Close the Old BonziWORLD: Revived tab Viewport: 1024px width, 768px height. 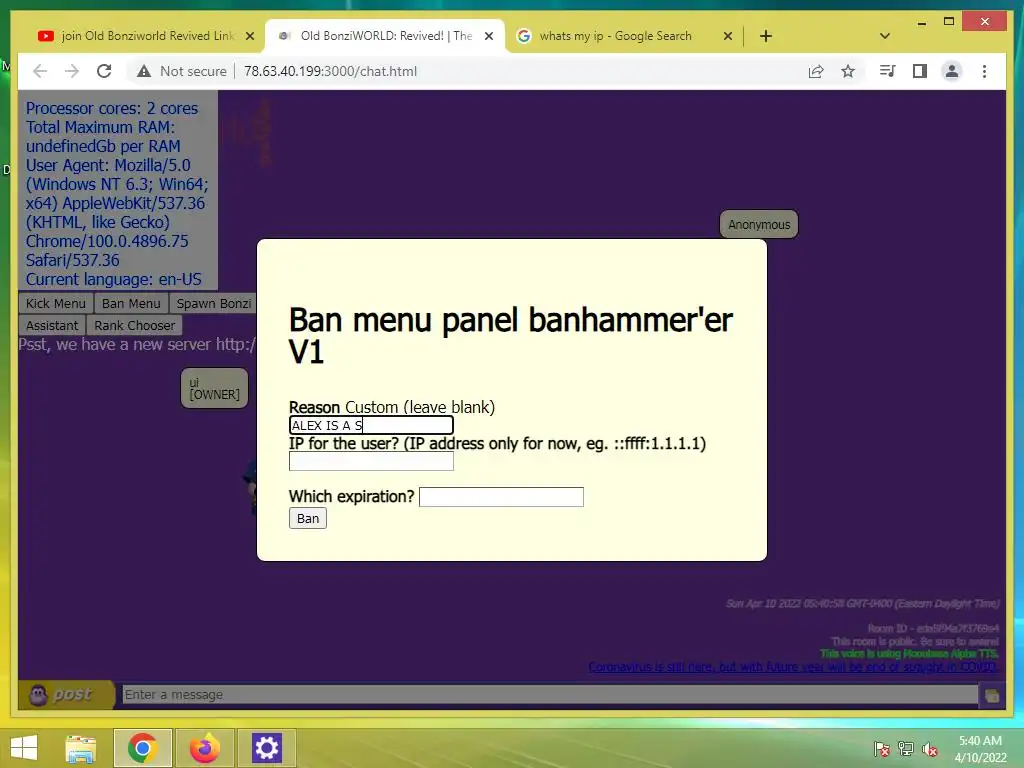[488, 36]
